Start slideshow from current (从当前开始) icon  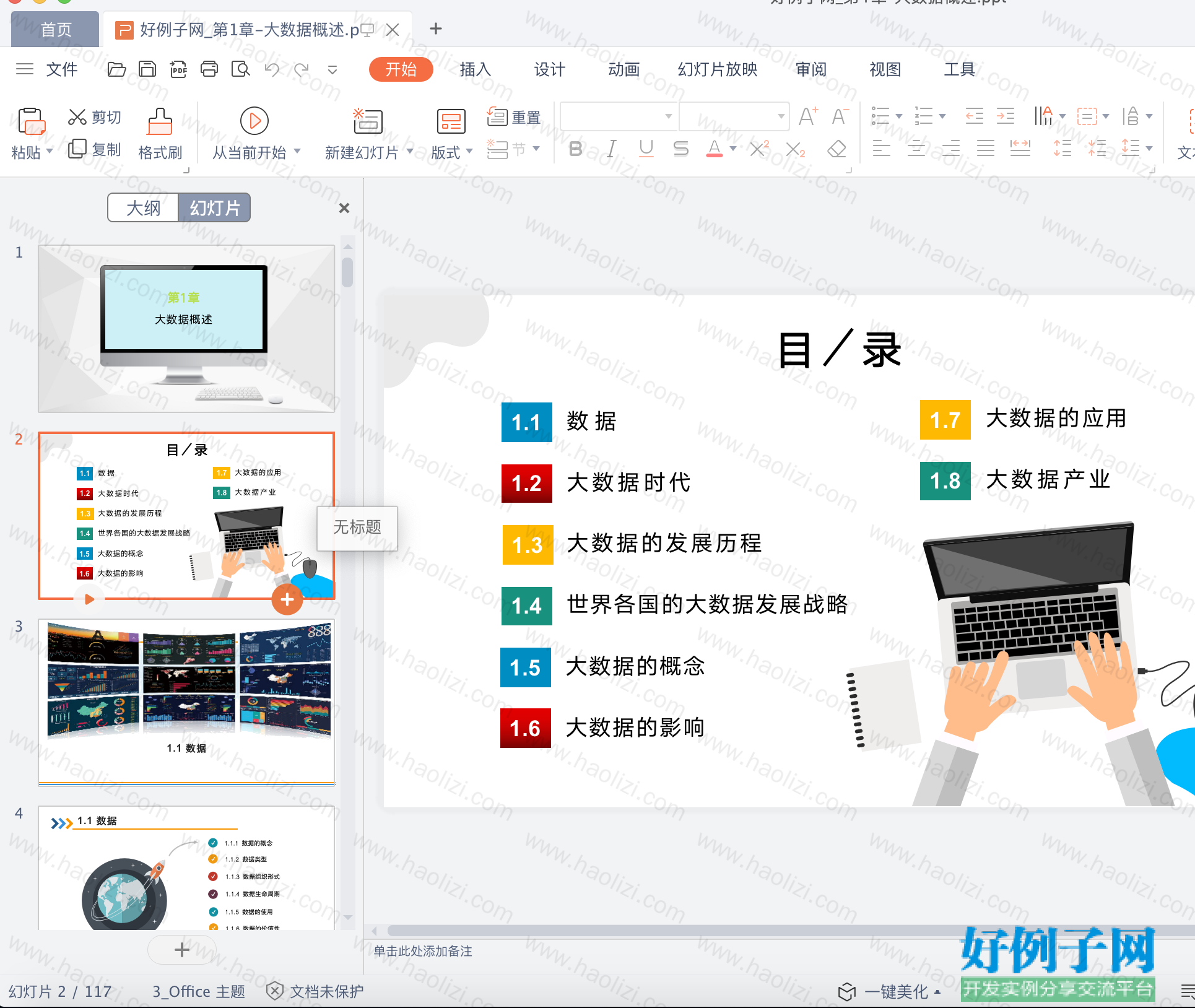tap(254, 121)
